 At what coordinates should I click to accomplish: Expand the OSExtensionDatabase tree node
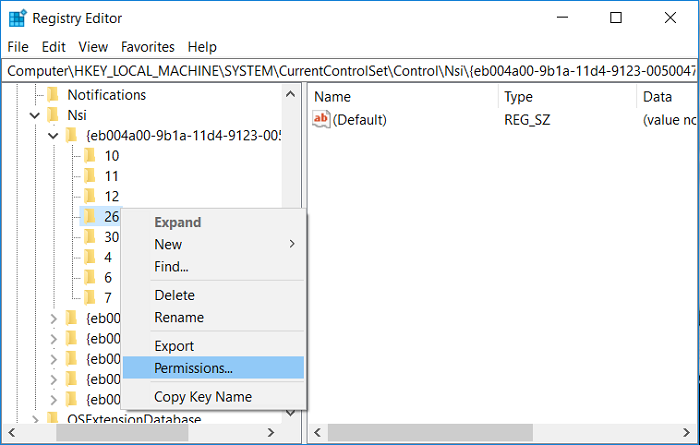(x=35, y=420)
